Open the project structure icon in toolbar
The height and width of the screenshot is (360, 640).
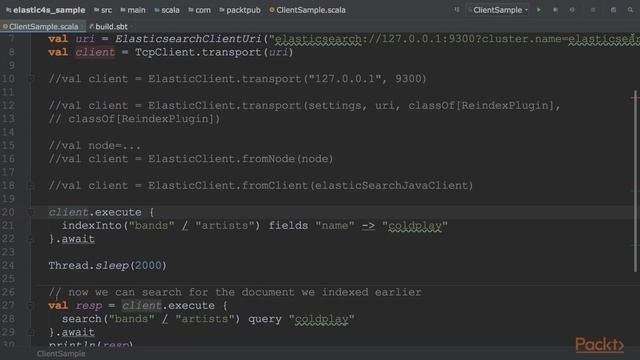(x=613, y=10)
